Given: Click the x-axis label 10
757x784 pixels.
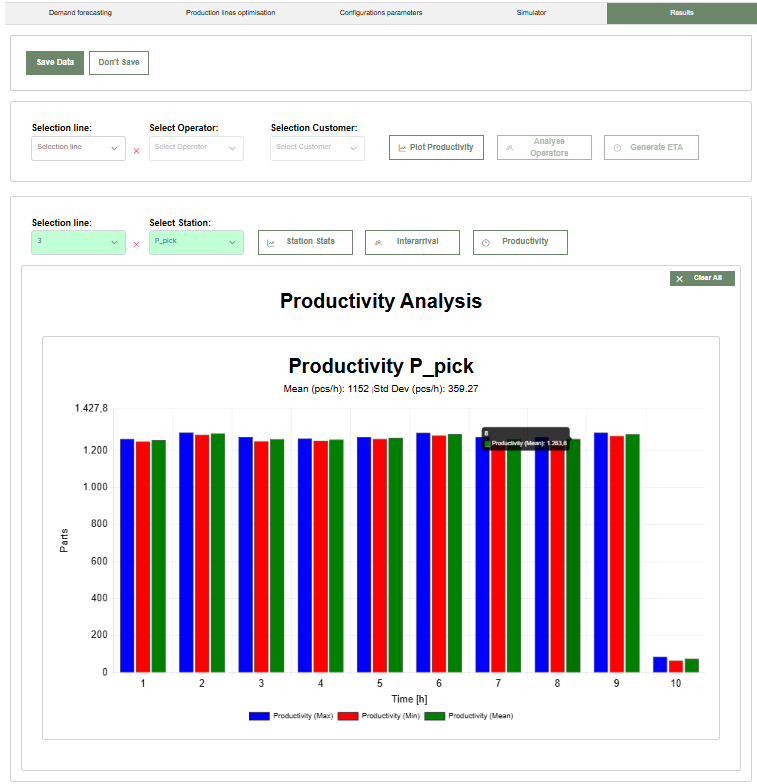Looking at the screenshot, I should point(676,684).
